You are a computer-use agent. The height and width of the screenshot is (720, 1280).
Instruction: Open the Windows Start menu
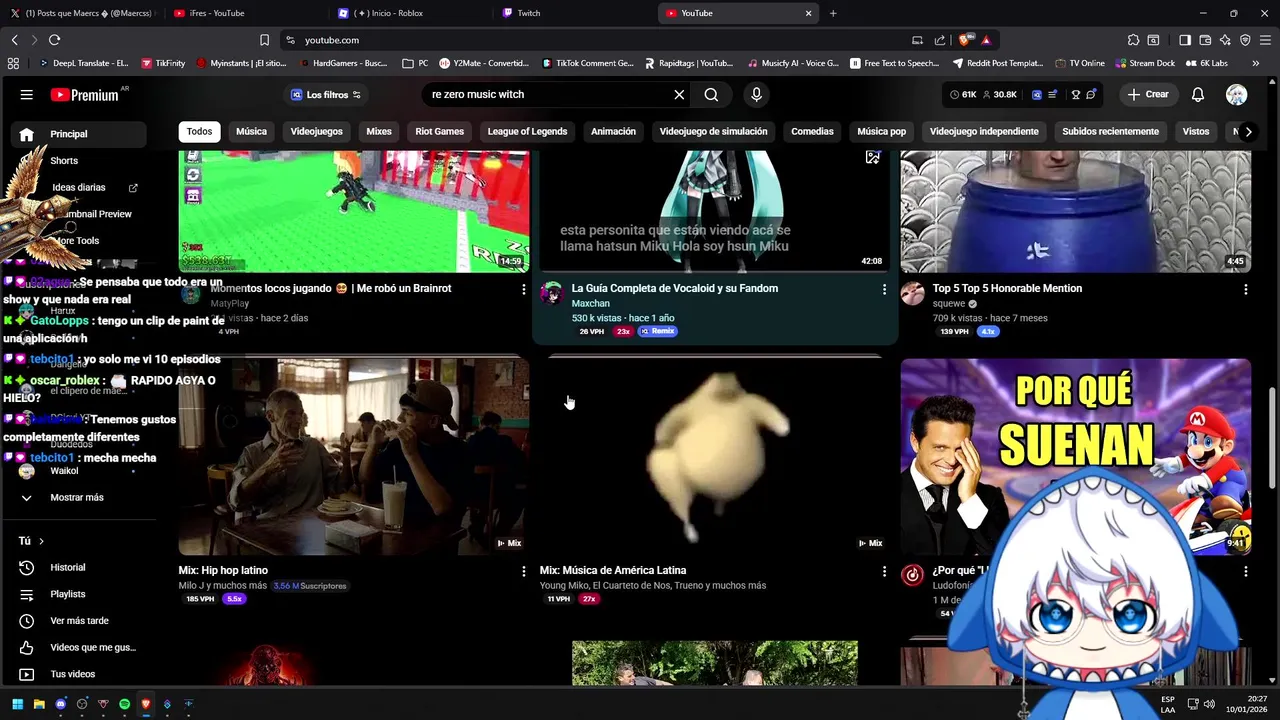click(x=17, y=704)
